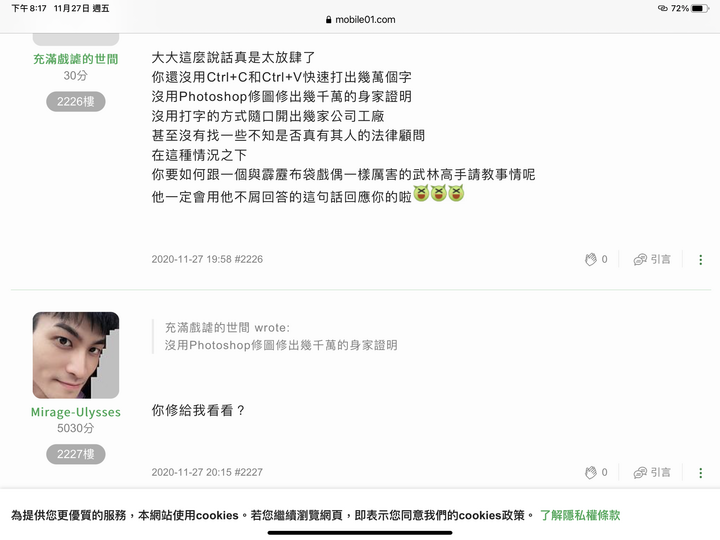Tap the lock icon beside mobile01.com
Viewport: 720px width, 540px height.
click(328, 20)
